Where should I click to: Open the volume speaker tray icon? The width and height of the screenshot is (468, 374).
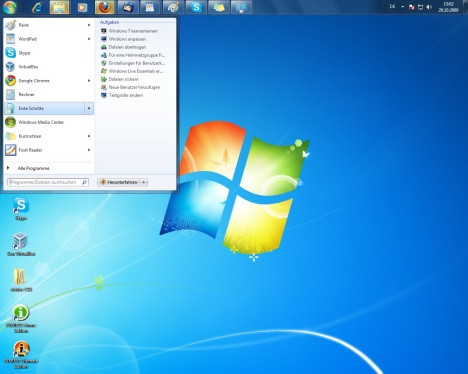point(429,7)
